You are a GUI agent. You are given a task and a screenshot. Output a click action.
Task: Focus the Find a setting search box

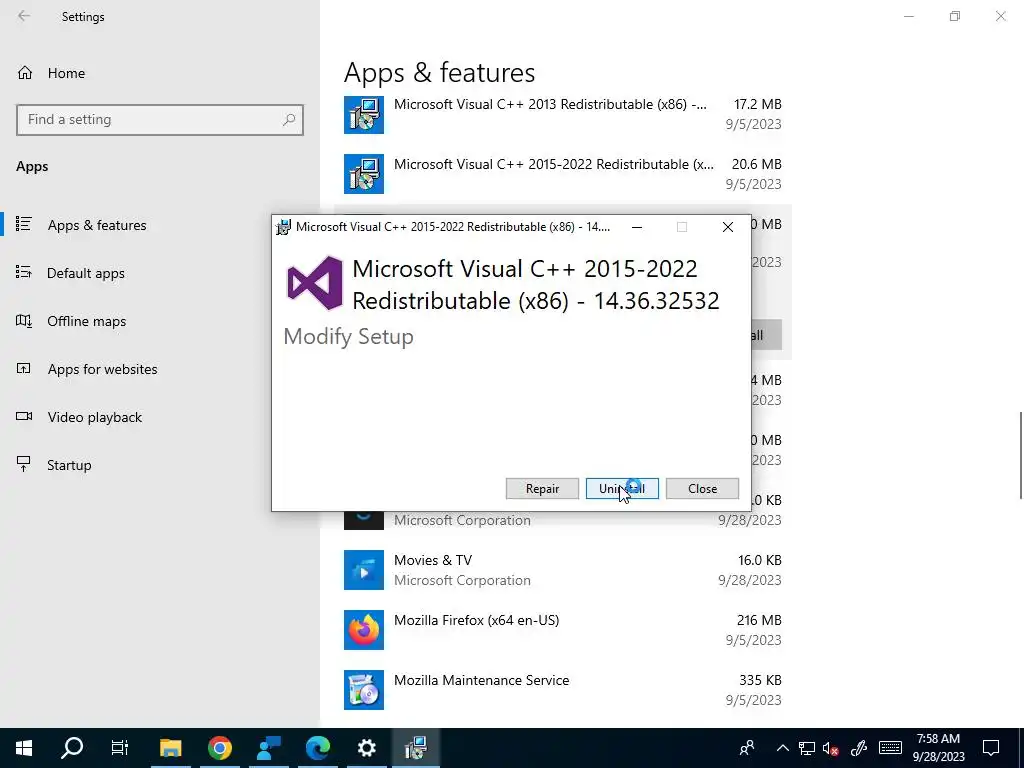[x=160, y=120]
